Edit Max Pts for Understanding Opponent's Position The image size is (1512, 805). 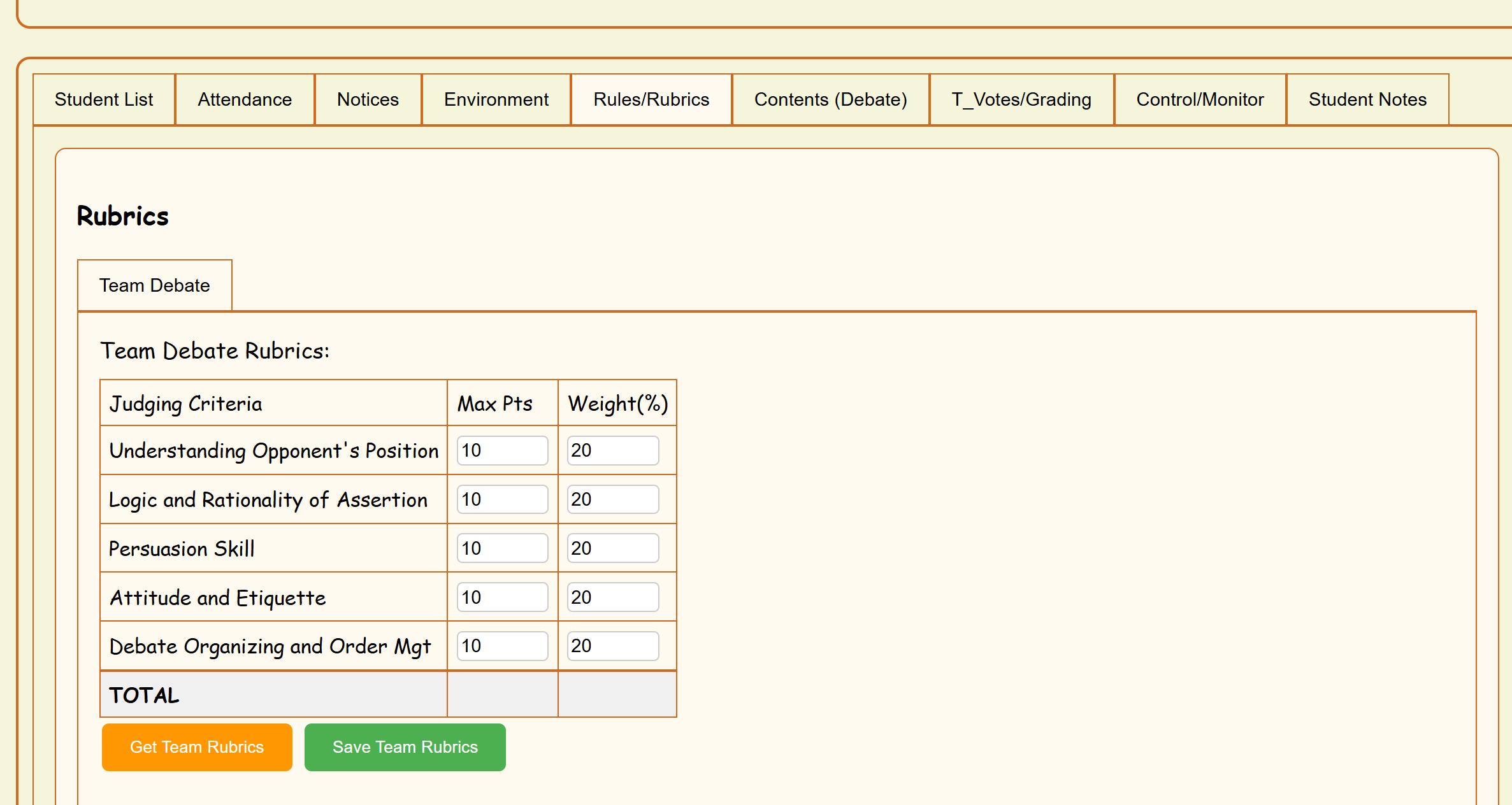click(502, 450)
